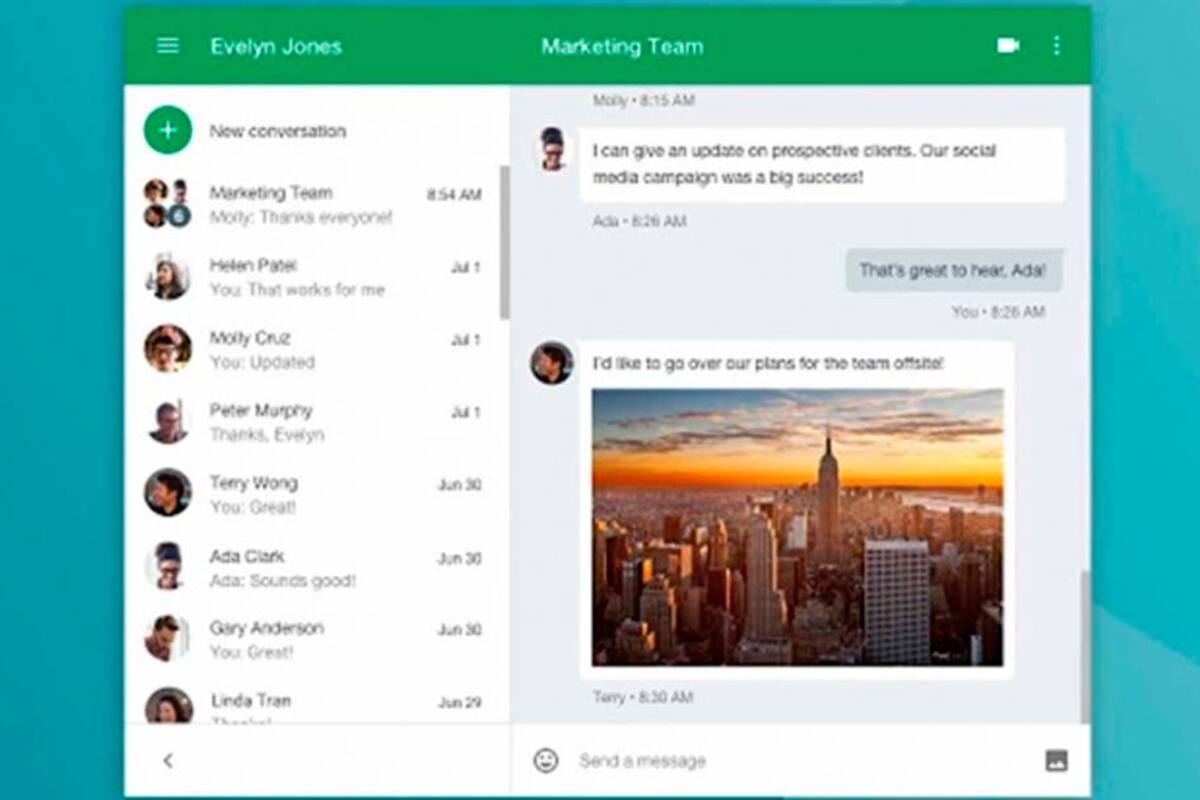Click the attach image icon
Image resolution: width=1200 pixels, height=800 pixels.
[x=1056, y=761]
